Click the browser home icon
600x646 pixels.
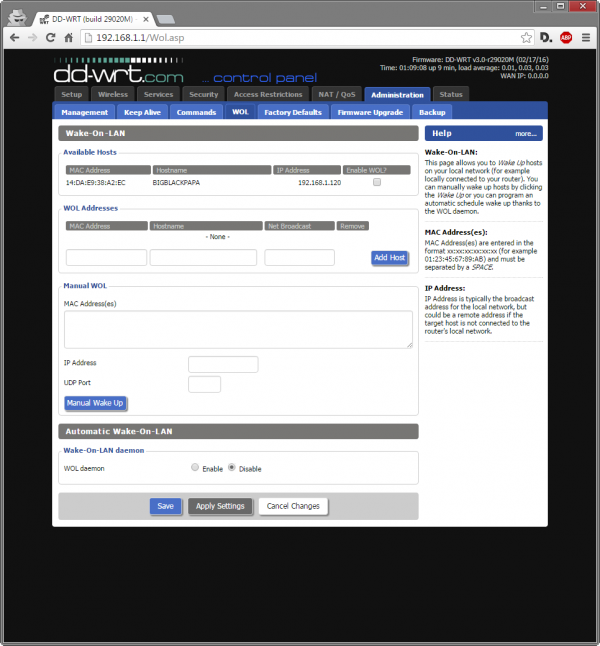point(69,37)
